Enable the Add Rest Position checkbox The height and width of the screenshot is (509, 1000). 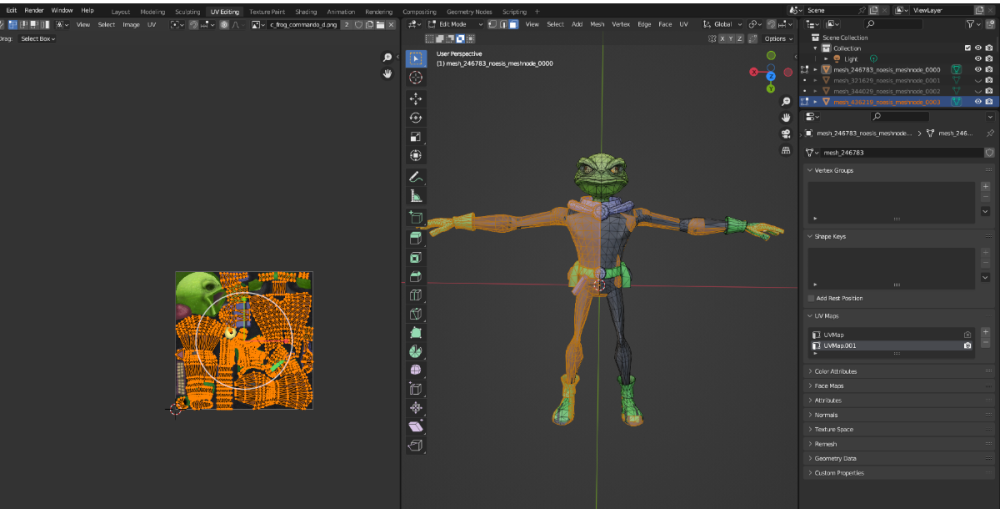[x=811, y=298]
